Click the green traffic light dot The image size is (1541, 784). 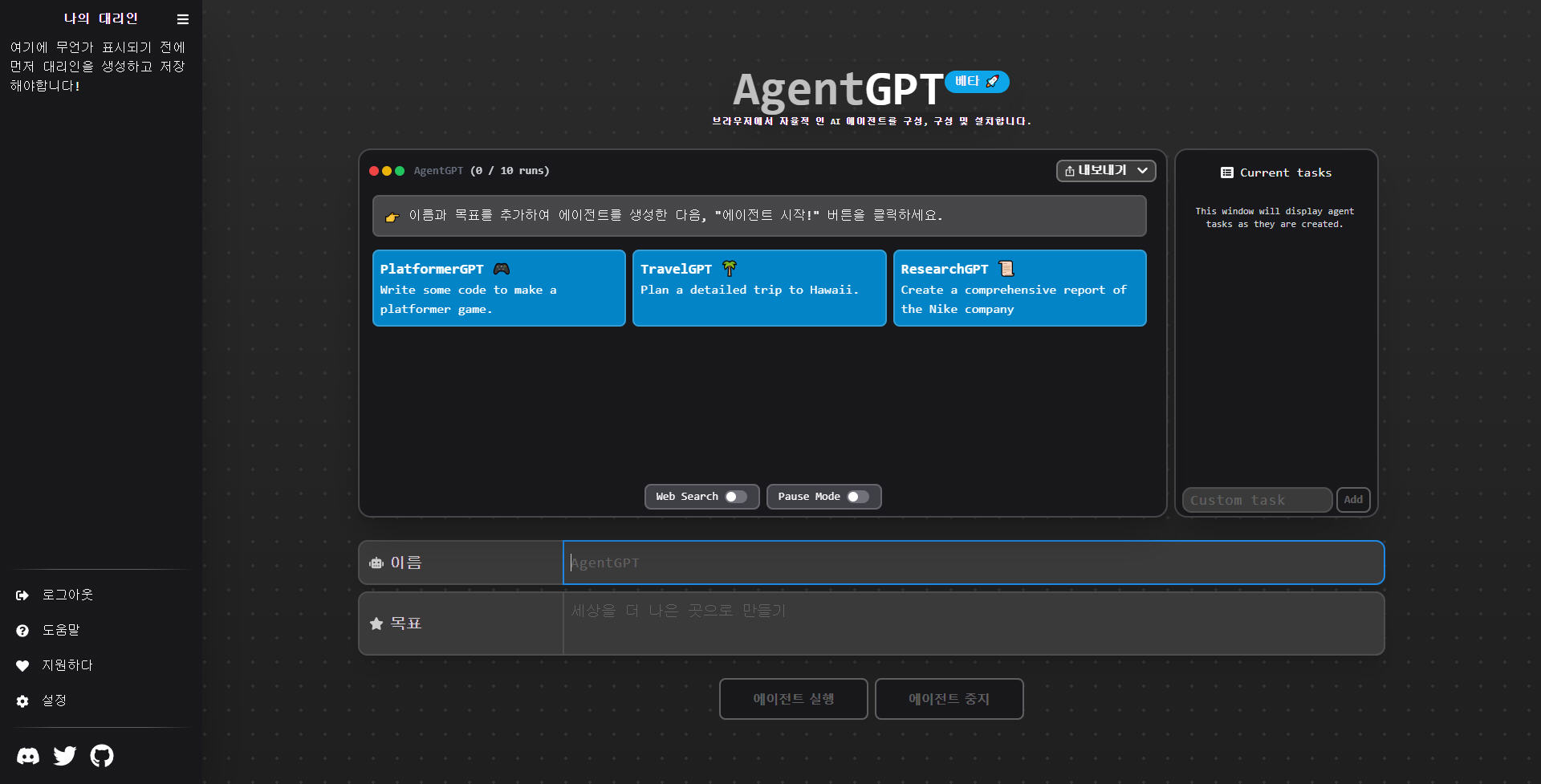[x=399, y=171]
